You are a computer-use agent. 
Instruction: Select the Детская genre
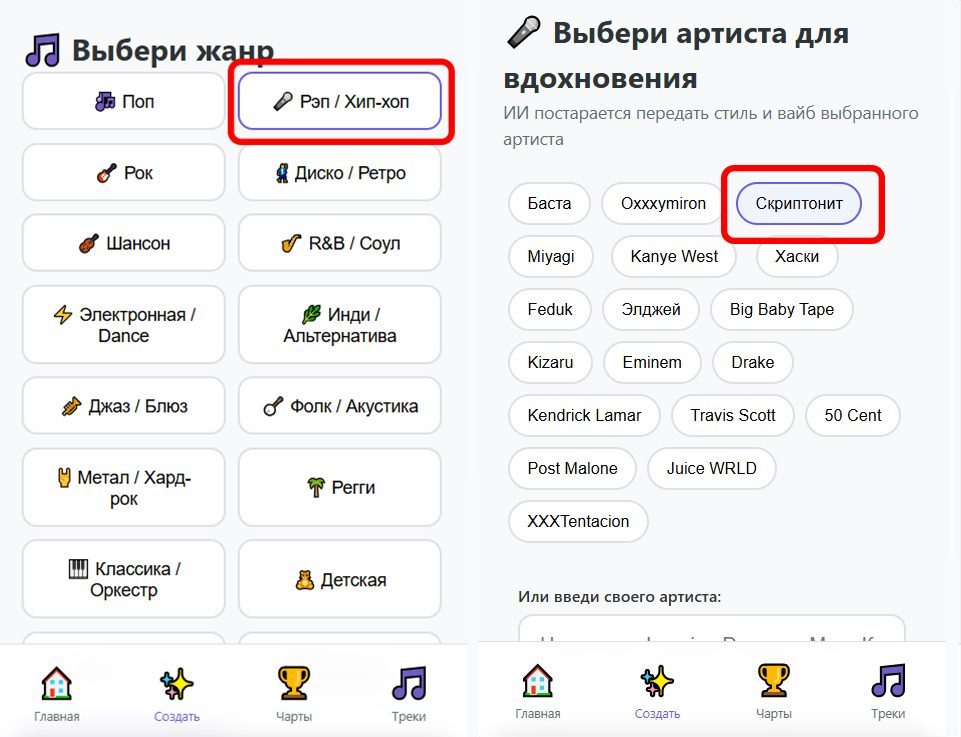[339, 580]
